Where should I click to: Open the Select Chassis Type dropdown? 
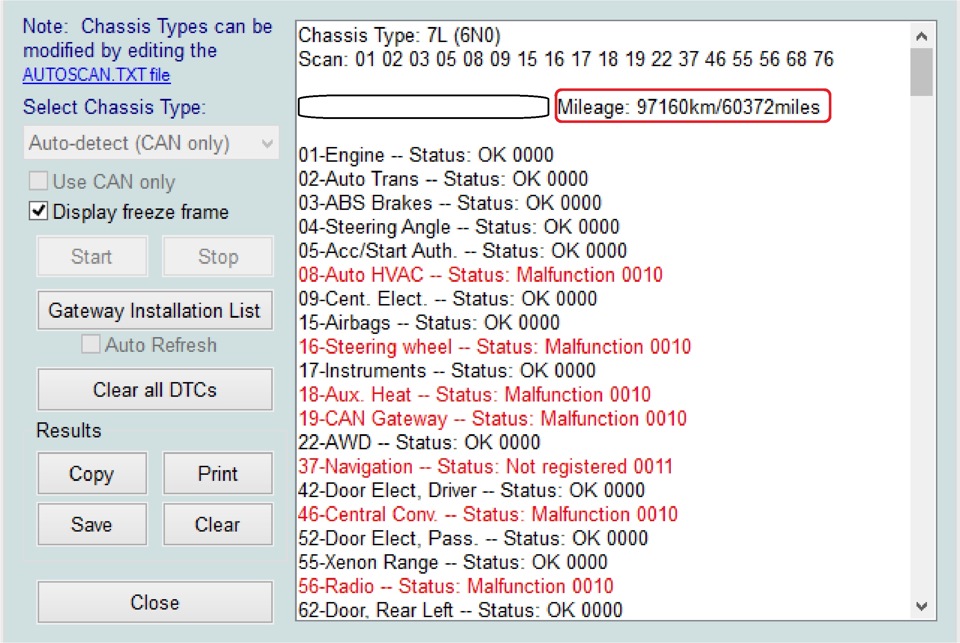pos(151,143)
